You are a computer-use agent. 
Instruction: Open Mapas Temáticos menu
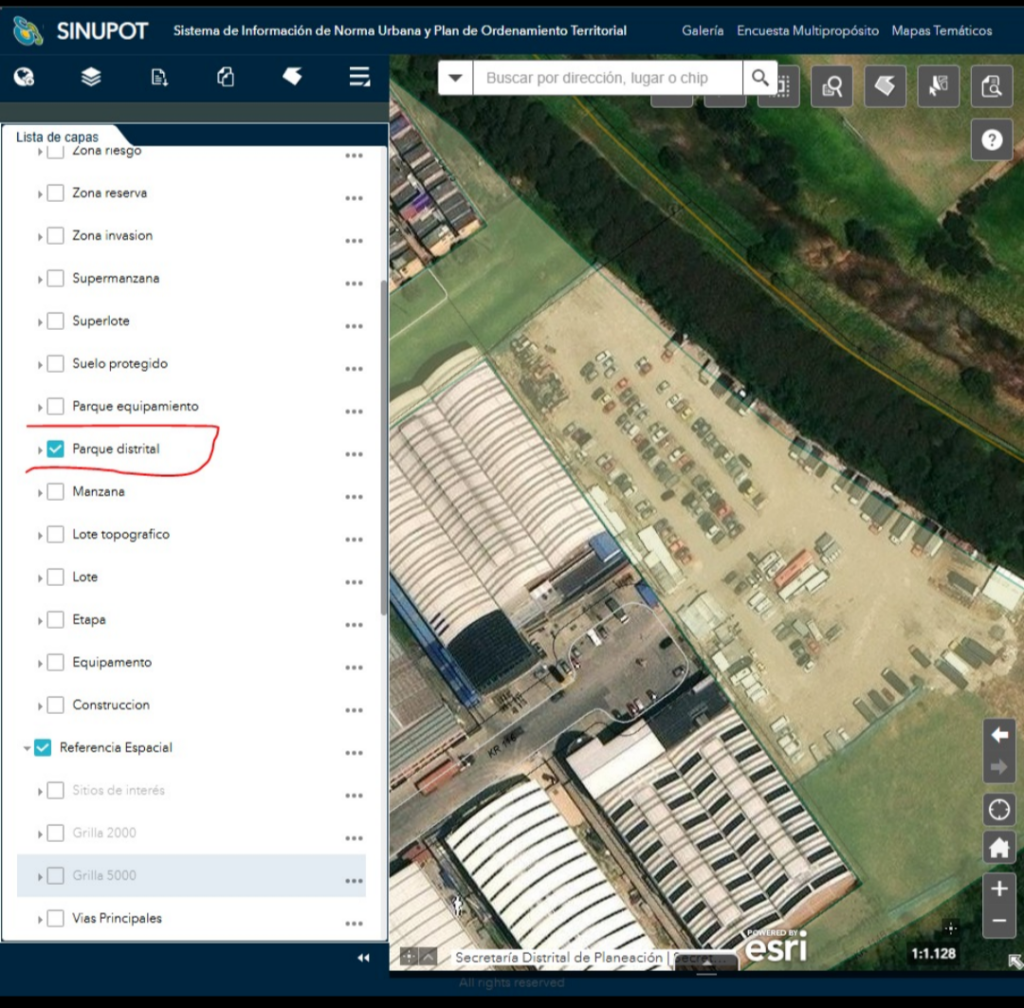pos(941,31)
